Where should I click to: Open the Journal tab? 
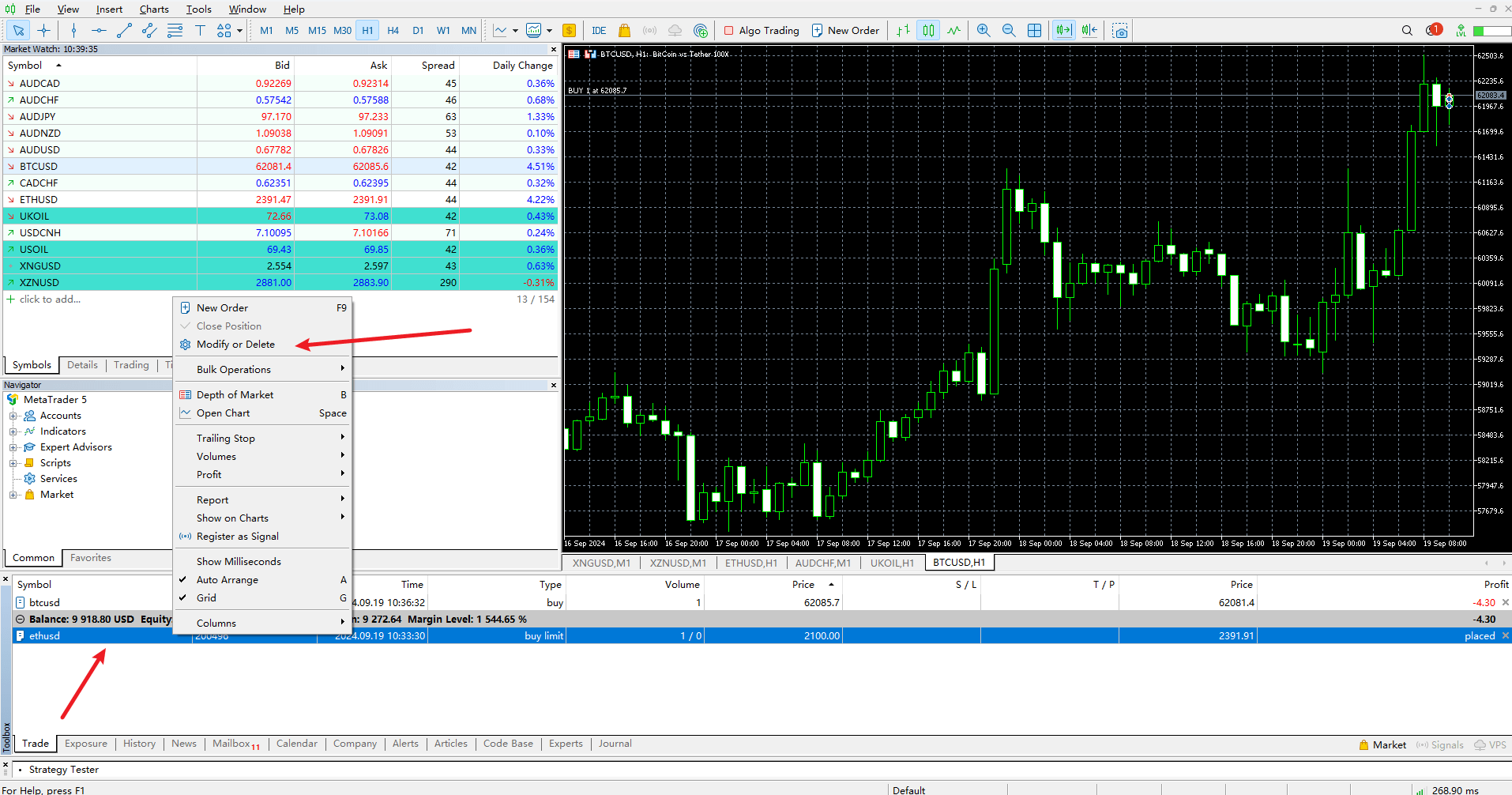[x=615, y=744]
